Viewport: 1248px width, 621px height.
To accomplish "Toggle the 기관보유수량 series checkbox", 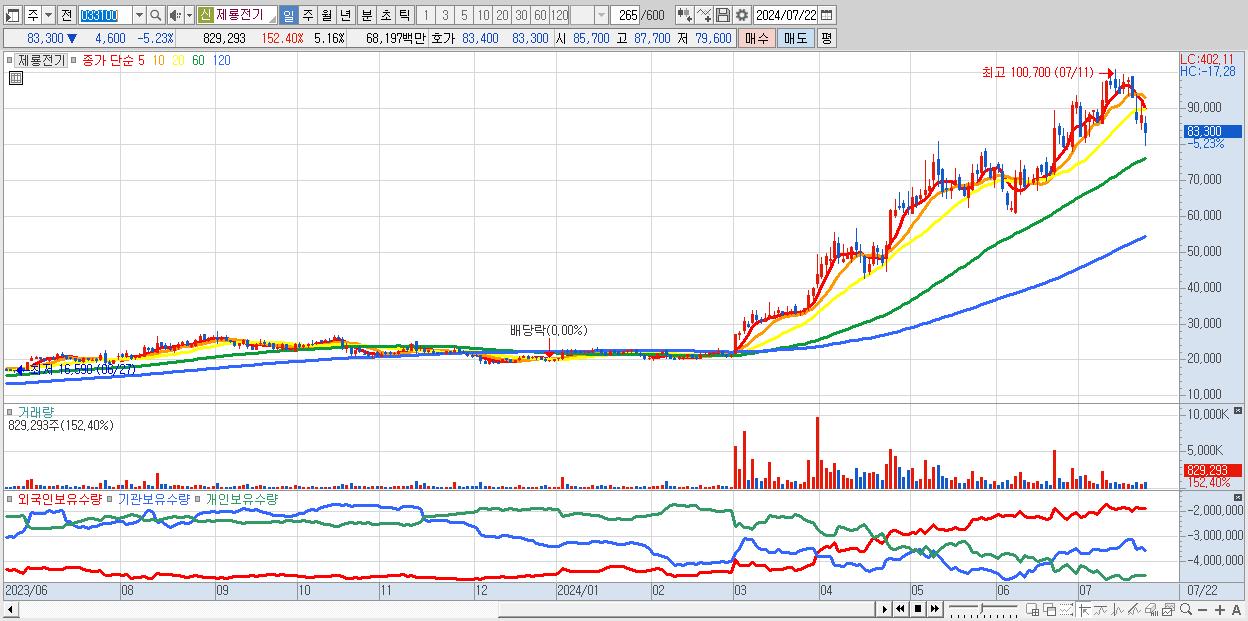I will click(110, 498).
